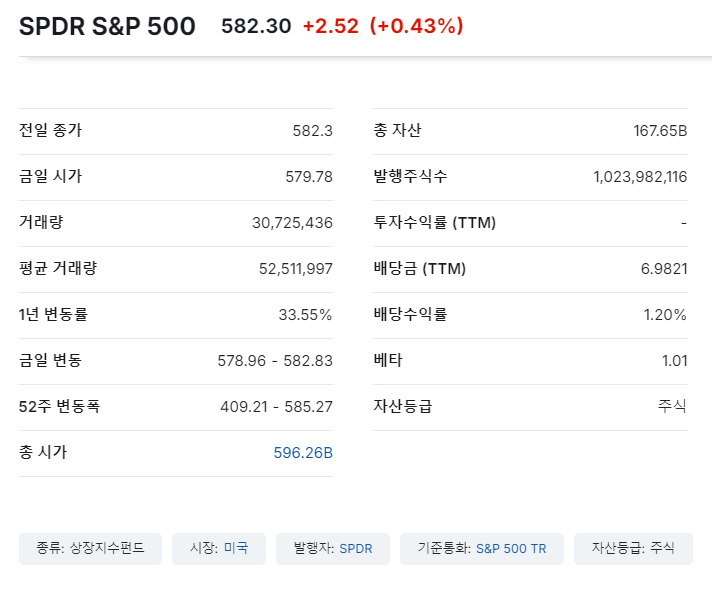
Task: Open the SPDR issuer link
Action: pos(355,548)
